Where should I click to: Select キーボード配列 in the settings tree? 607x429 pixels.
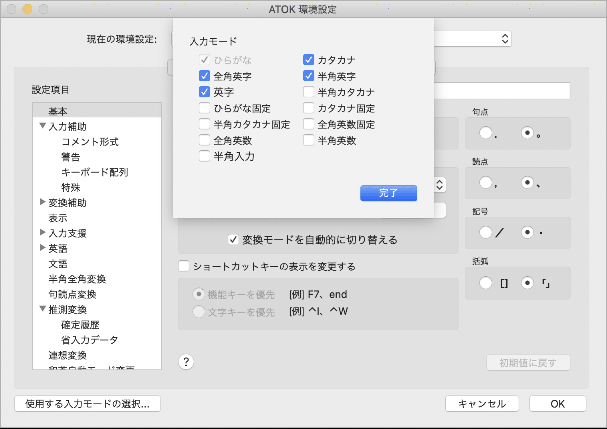coord(94,172)
